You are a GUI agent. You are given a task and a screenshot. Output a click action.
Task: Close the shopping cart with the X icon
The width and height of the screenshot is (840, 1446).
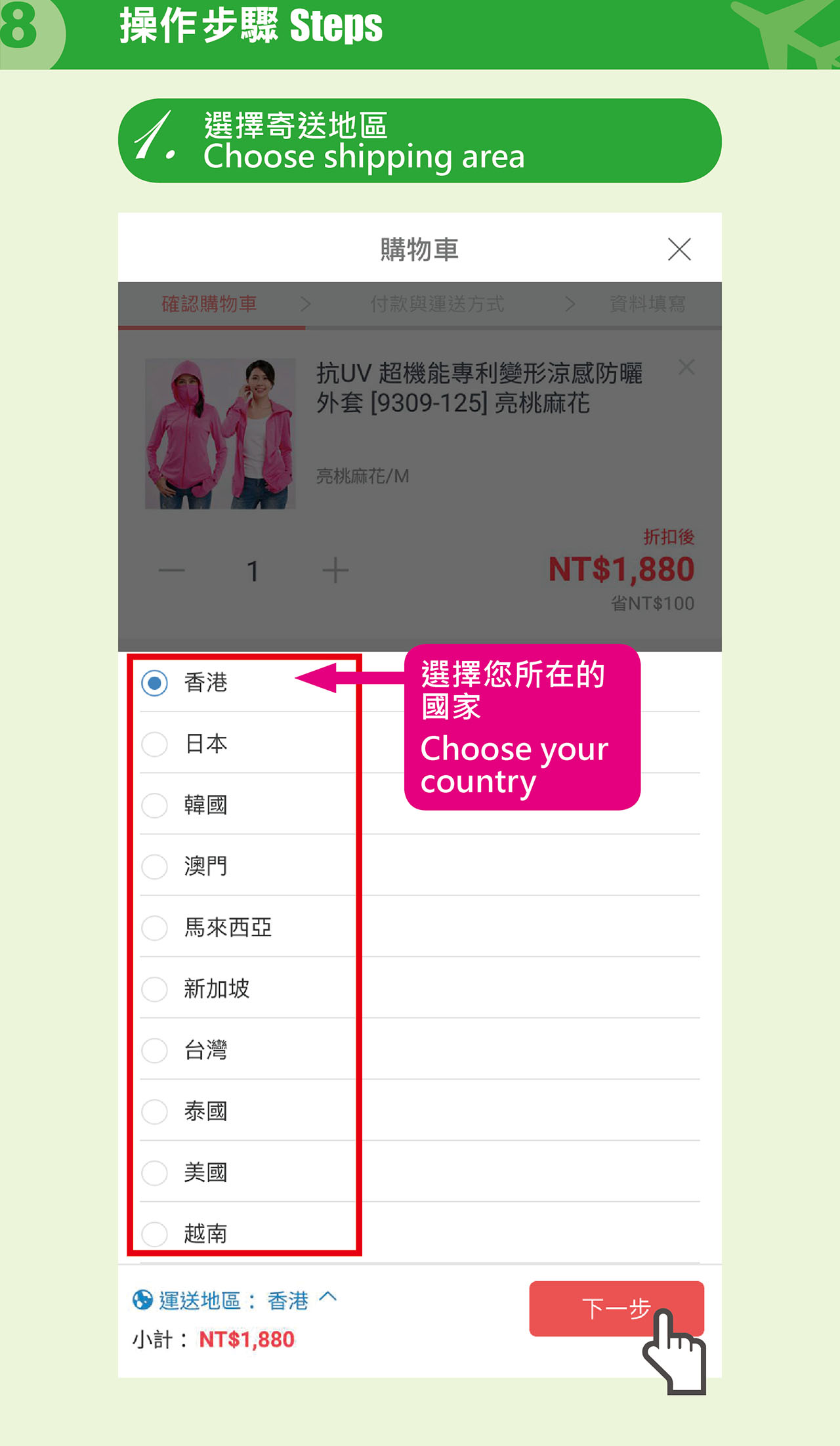coord(679,249)
